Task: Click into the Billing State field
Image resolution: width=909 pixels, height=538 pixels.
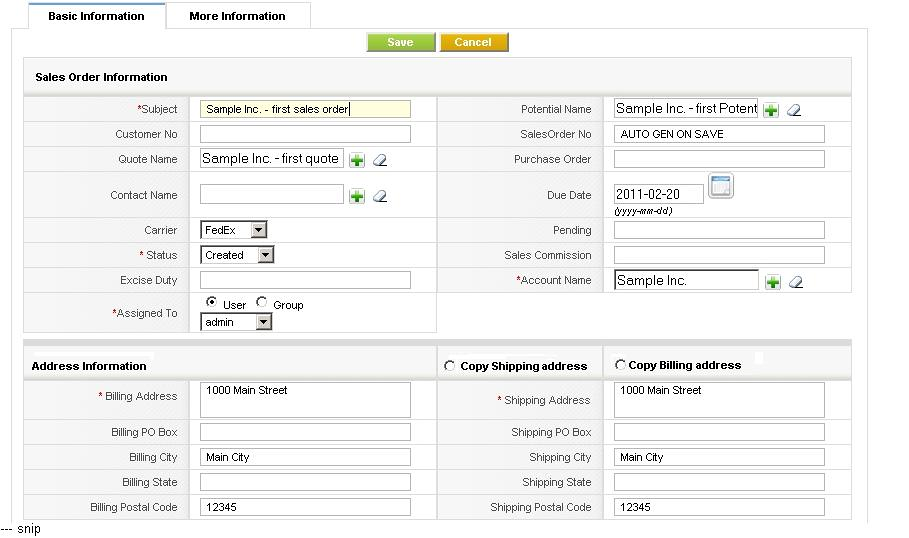Action: (x=306, y=482)
